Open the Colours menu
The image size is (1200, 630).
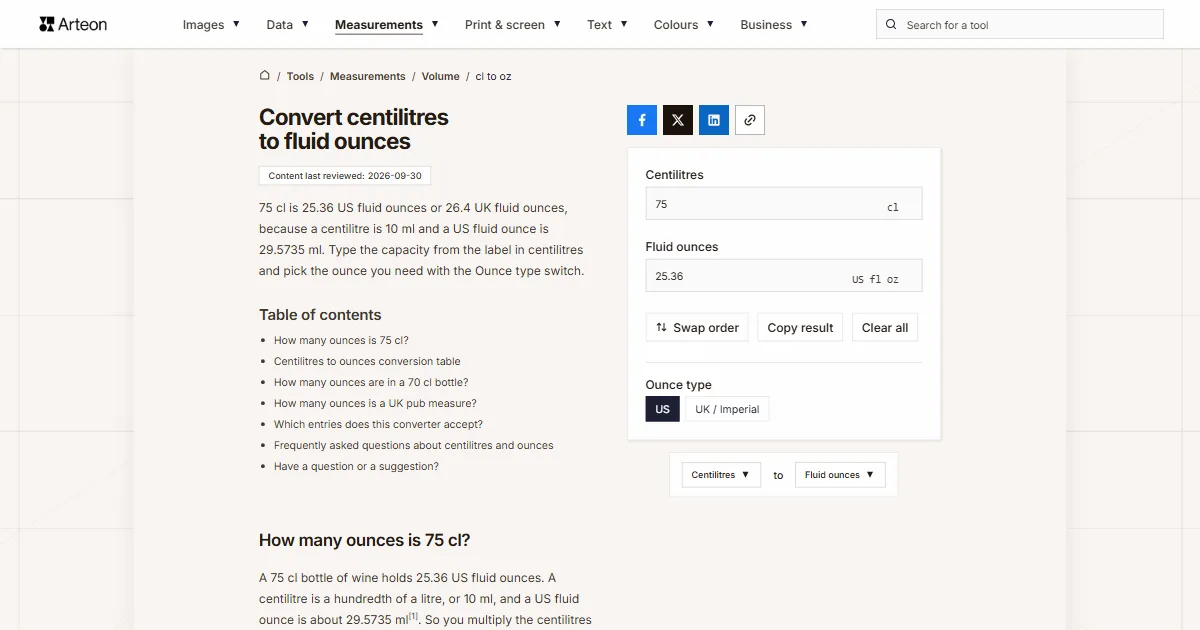tap(684, 25)
